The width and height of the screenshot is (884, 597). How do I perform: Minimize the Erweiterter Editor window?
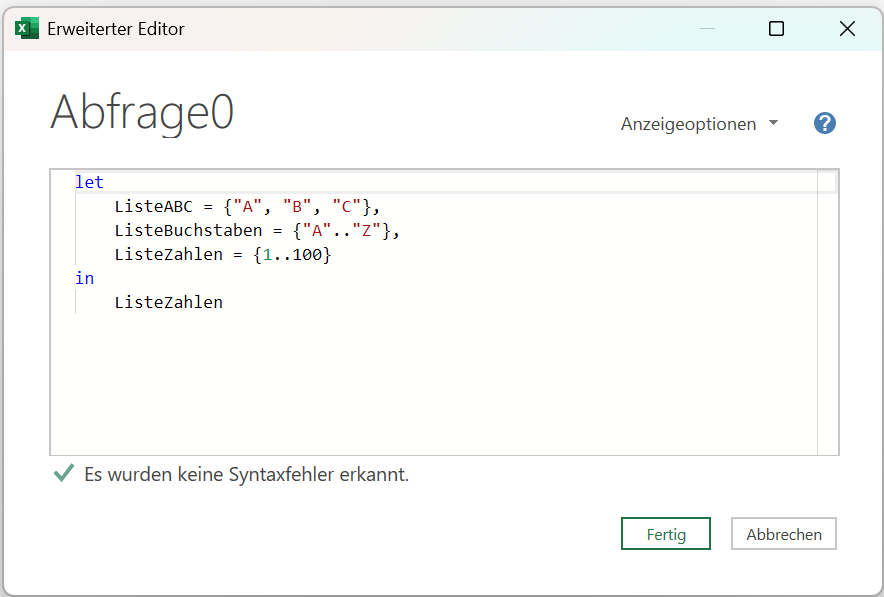(707, 28)
